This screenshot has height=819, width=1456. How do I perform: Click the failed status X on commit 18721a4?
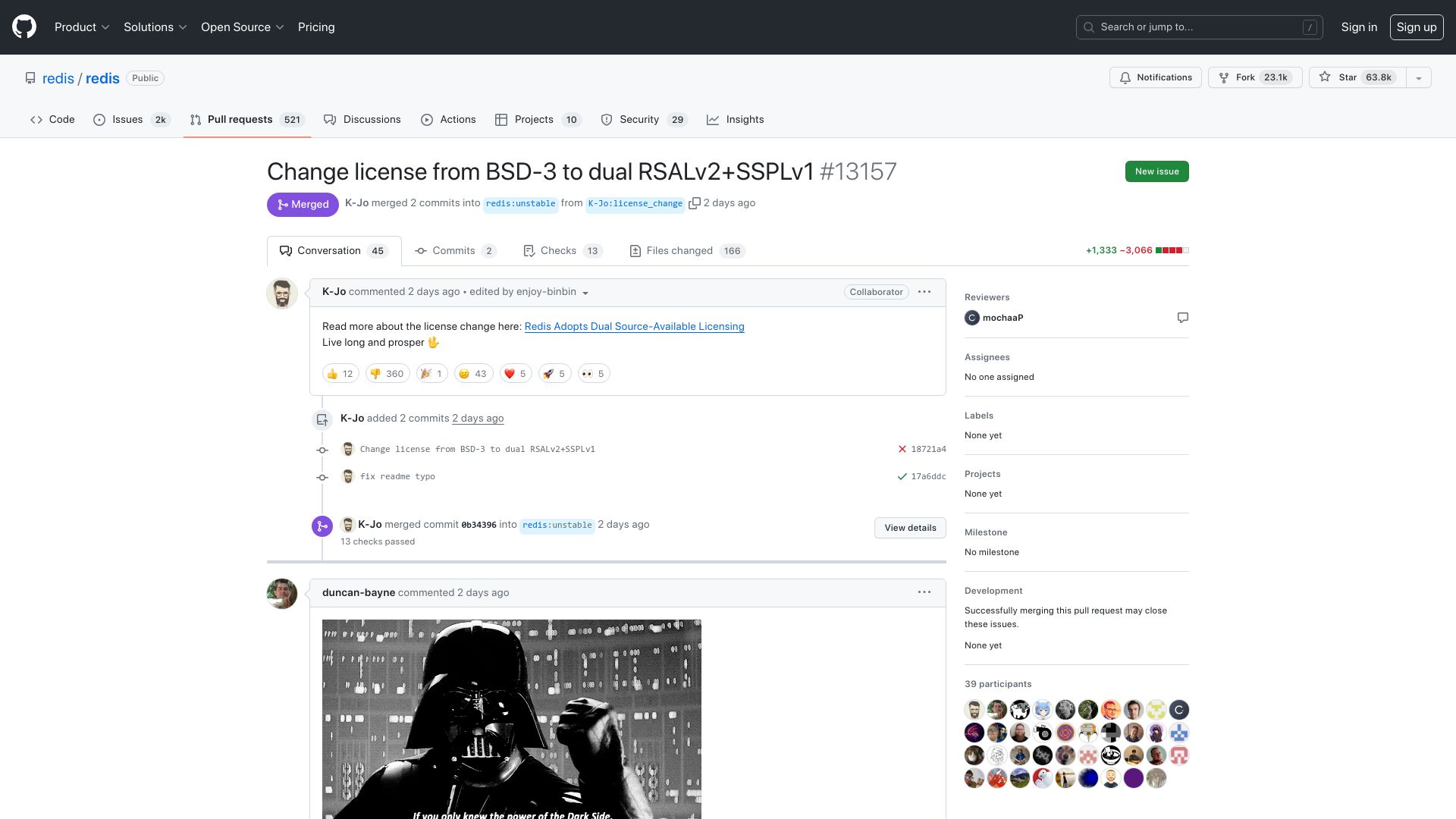[902, 449]
